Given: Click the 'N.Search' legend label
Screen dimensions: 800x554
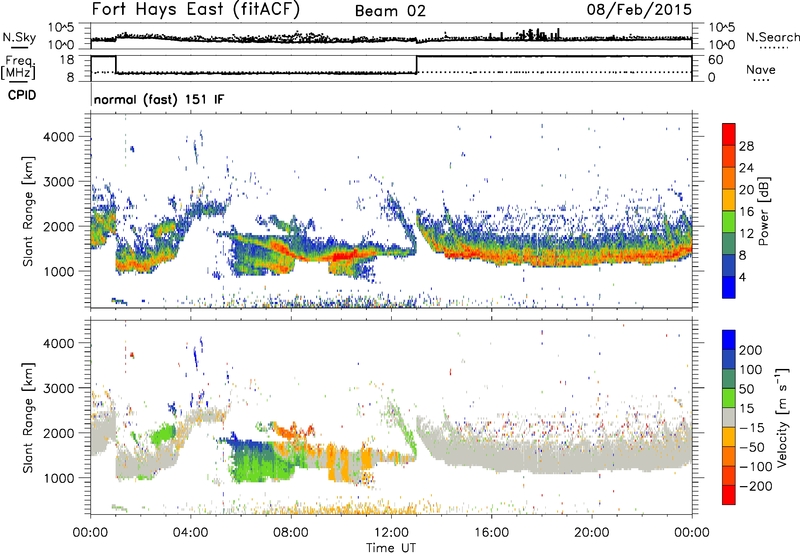Looking at the screenshot, I should click(x=772, y=37).
